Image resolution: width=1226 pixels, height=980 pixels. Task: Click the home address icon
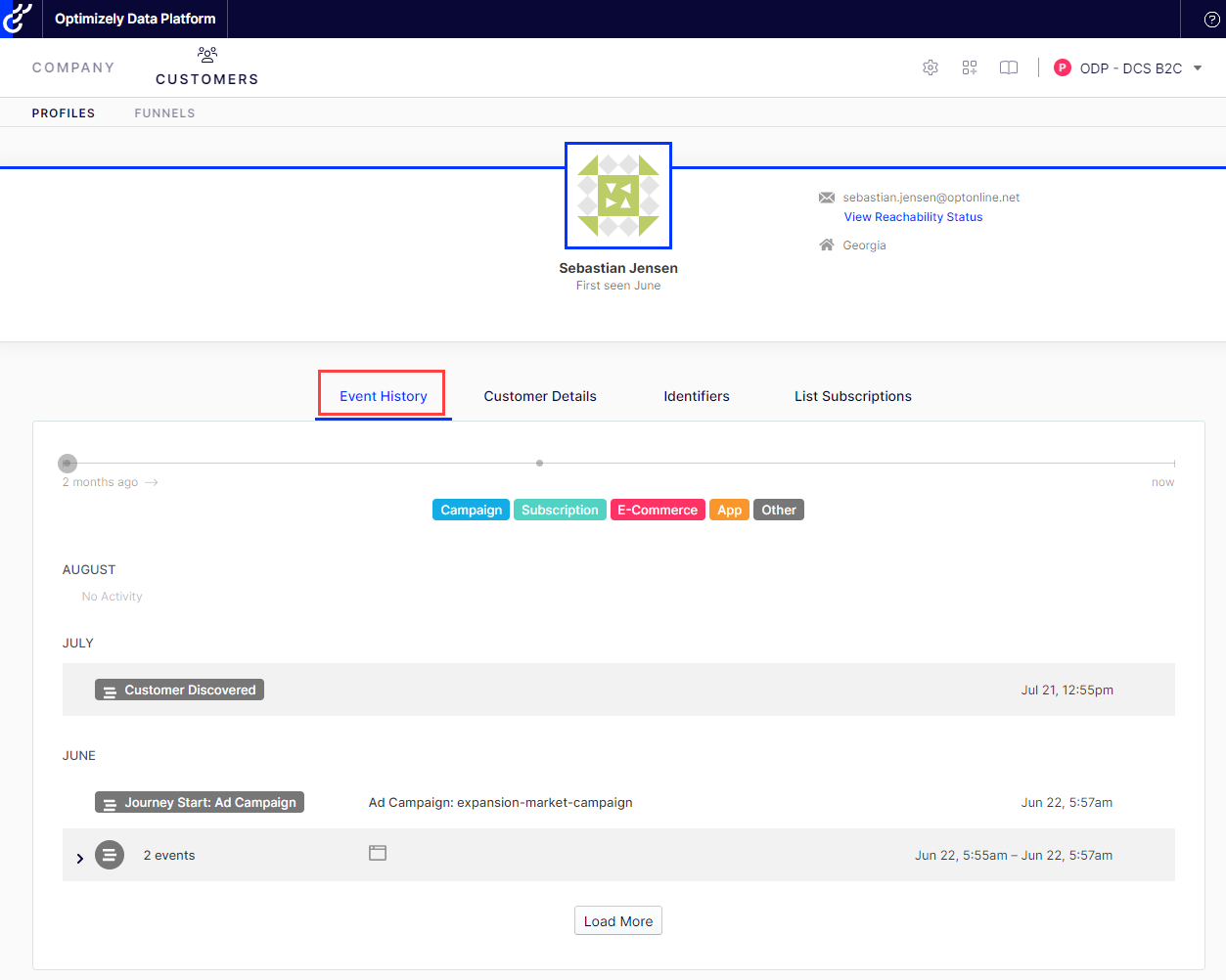(827, 245)
